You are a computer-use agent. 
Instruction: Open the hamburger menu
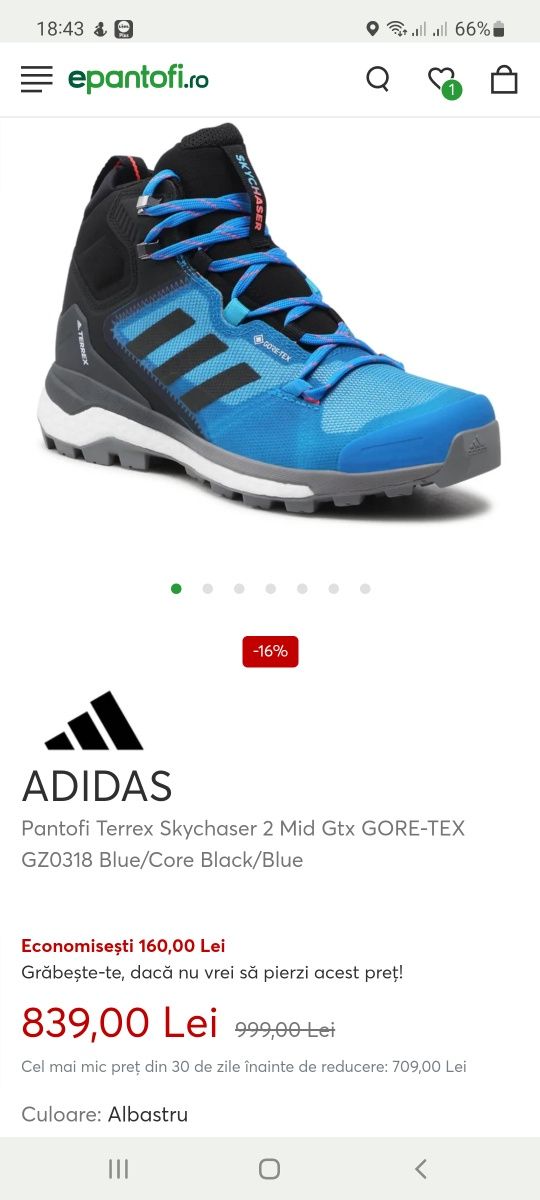coord(37,79)
